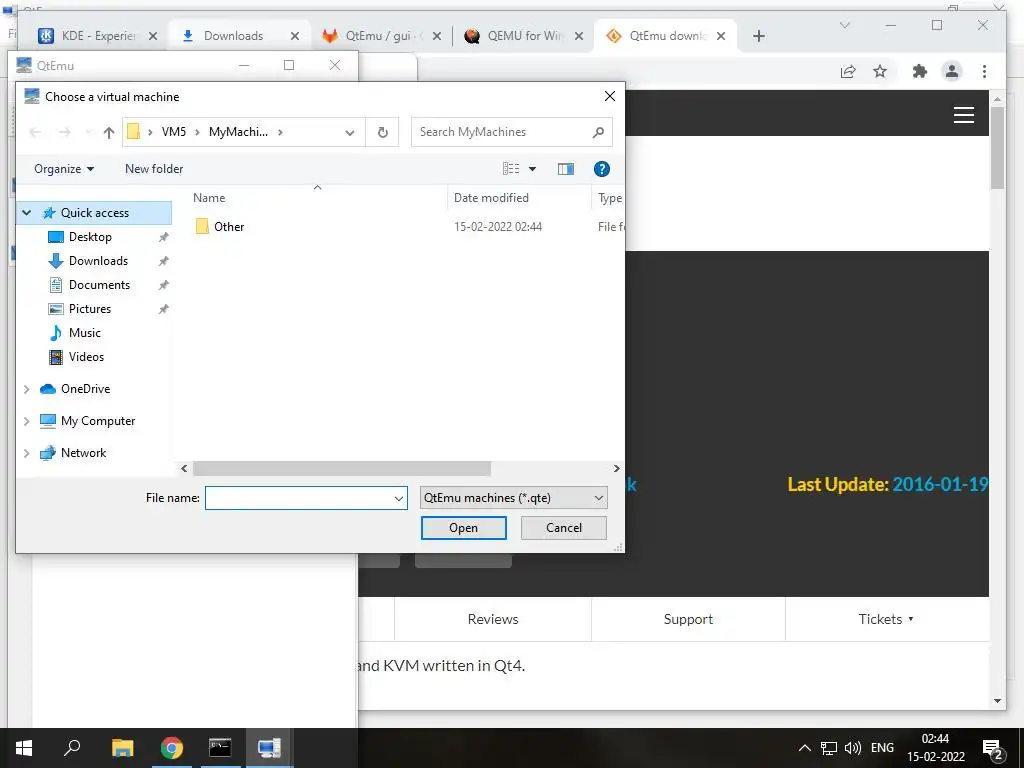Click browser share page icon
The width and height of the screenshot is (1024, 768).
click(848, 71)
